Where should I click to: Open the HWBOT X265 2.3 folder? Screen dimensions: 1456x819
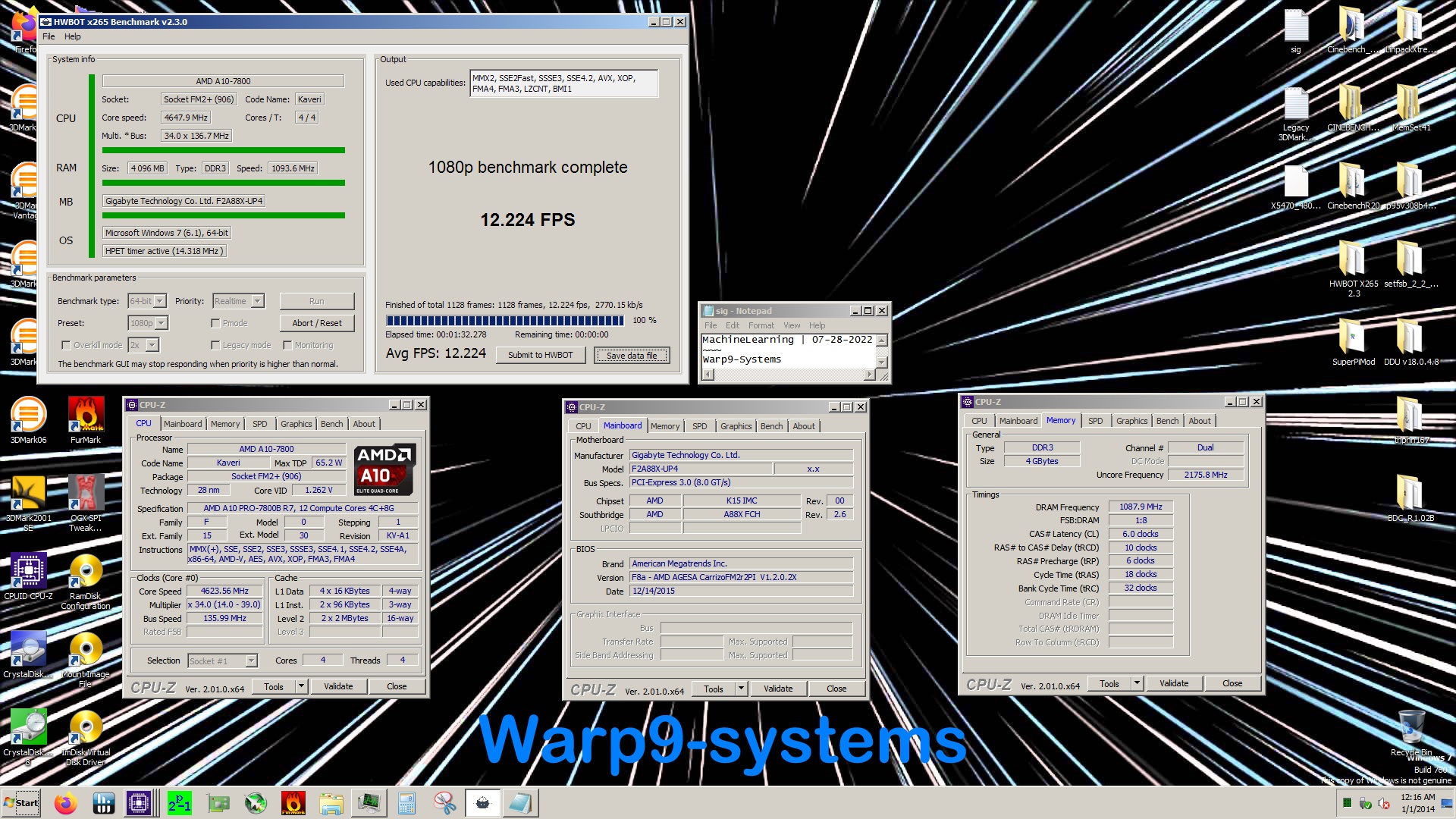(x=1354, y=268)
